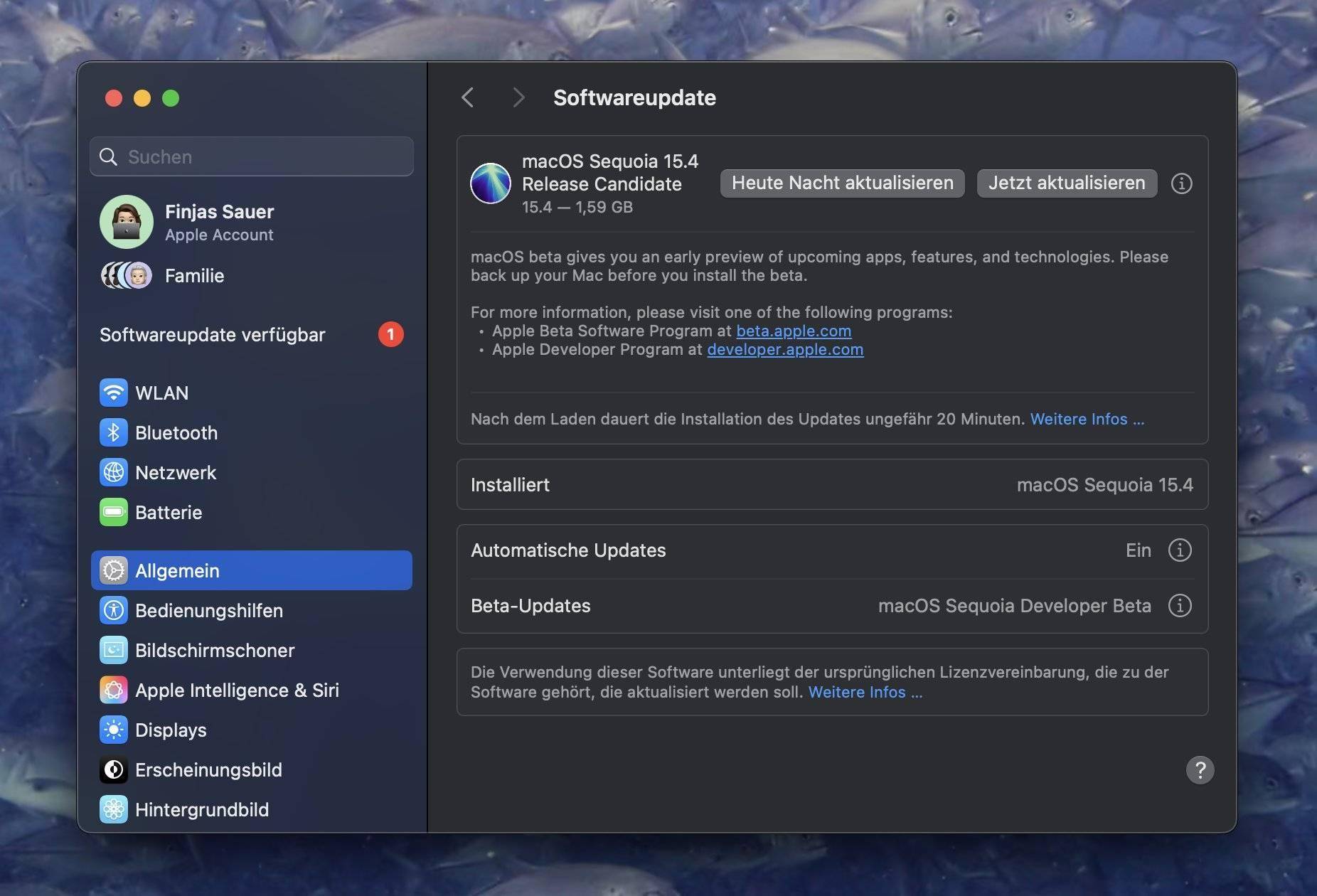Go back with the left chevron

pos(467,97)
